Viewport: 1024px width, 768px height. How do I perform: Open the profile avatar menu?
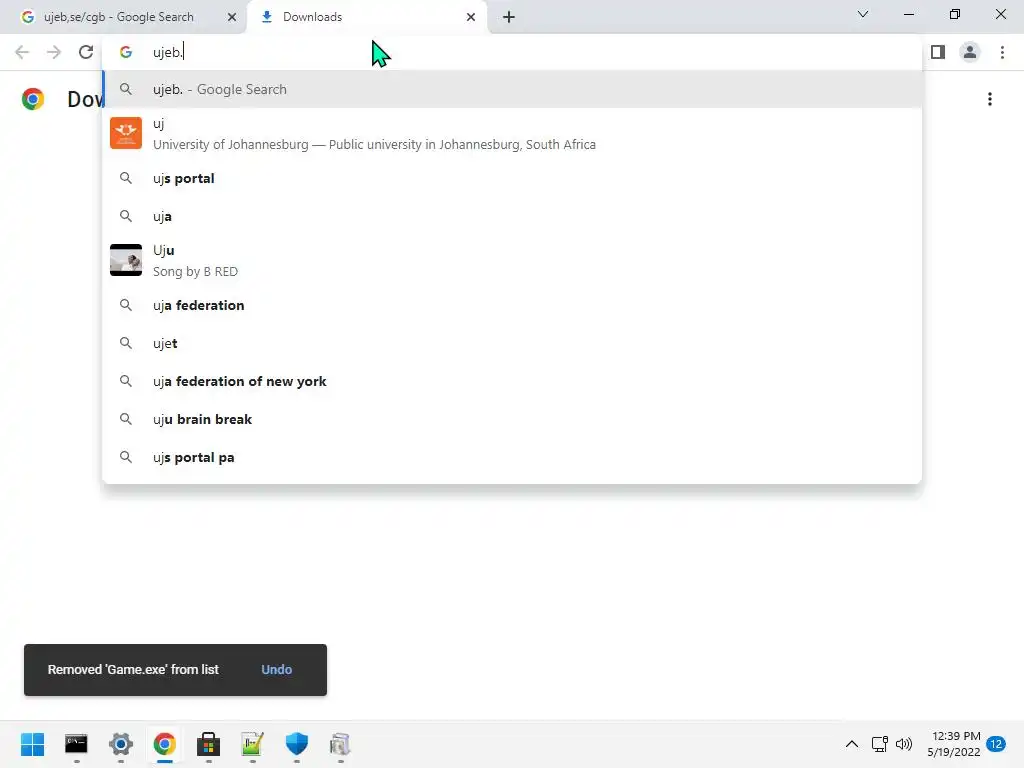coord(970,52)
